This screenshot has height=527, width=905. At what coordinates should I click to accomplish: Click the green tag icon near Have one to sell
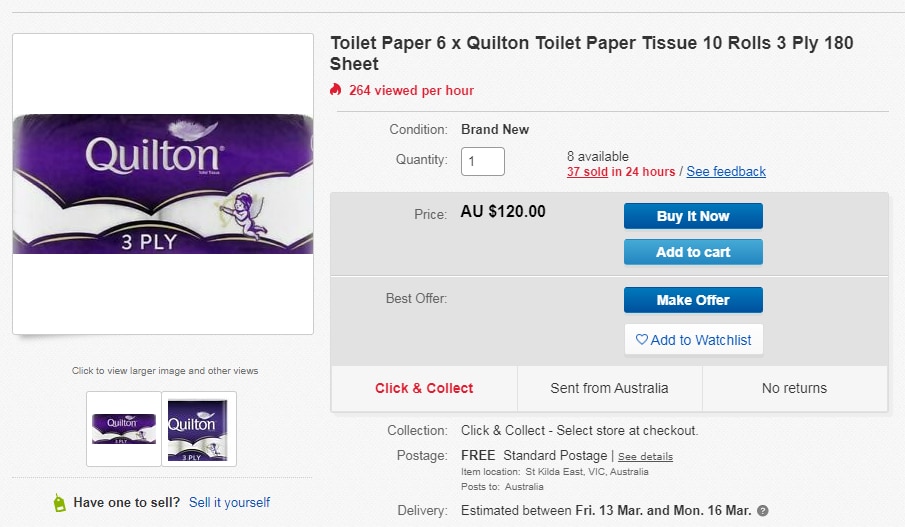tap(59, 503)
